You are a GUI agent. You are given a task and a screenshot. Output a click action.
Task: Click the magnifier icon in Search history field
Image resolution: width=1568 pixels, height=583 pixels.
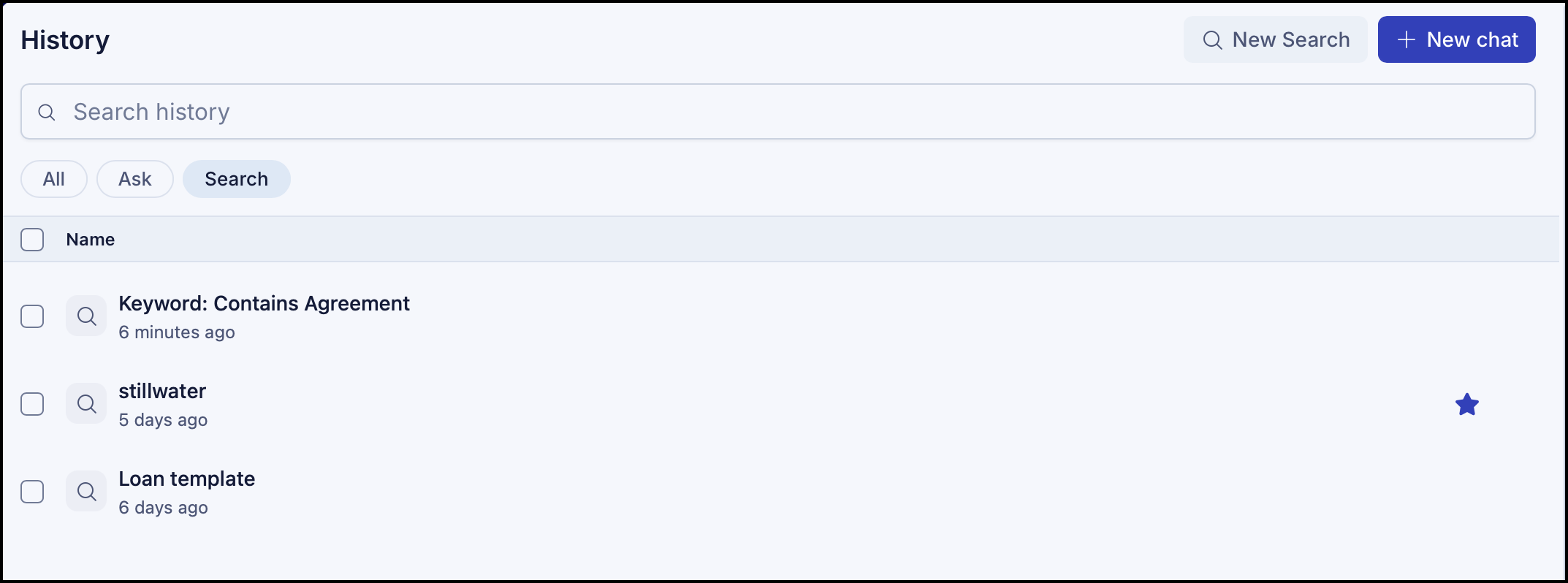(x=47, y=112)
